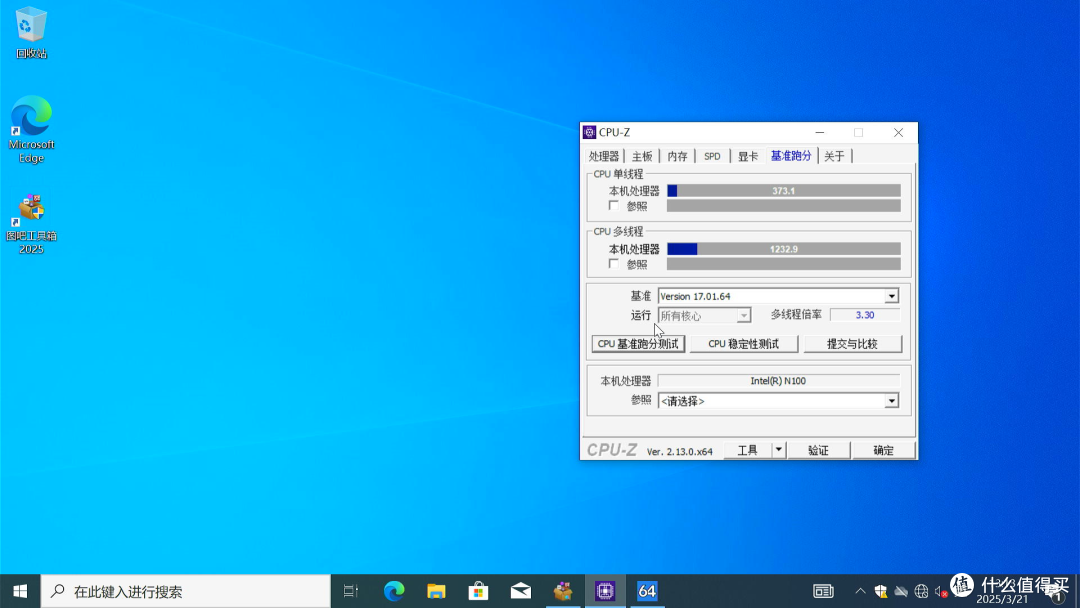Switch to the 显卡 tab
The width and height of the screenshot is (1080, 608).
pos(747,156)
